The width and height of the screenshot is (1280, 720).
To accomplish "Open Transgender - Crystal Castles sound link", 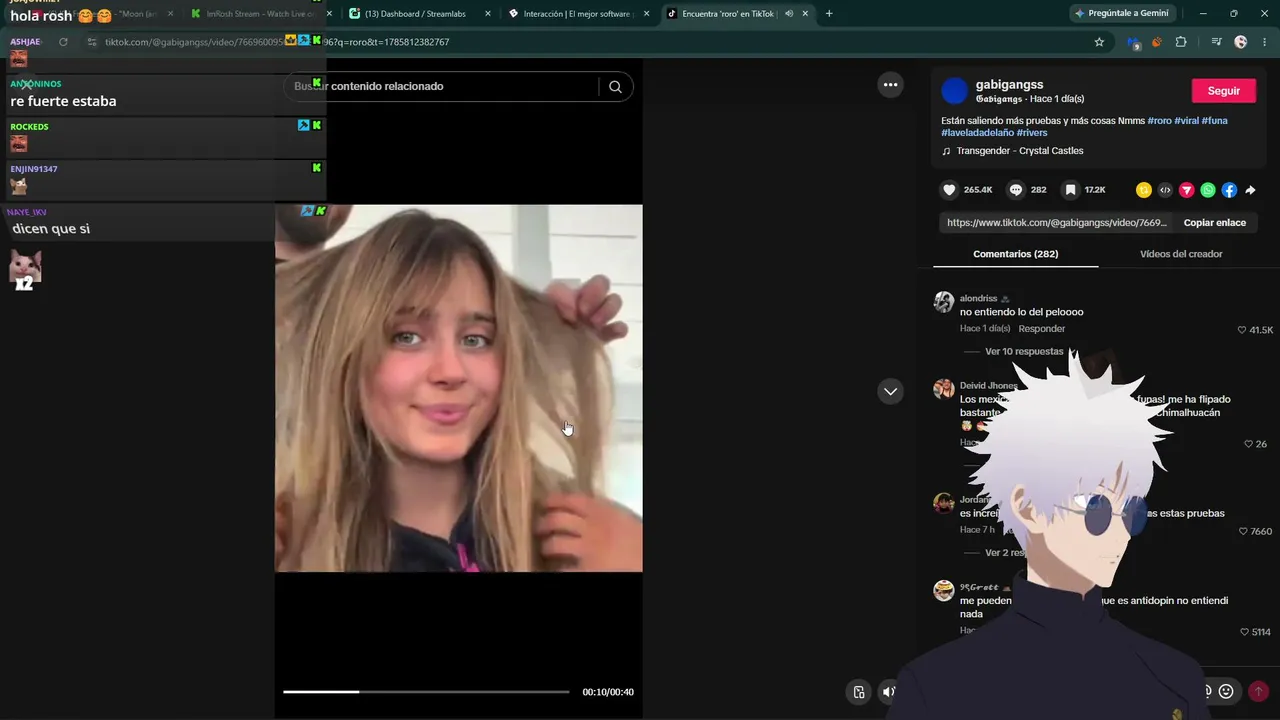I will click(1019, 151).
